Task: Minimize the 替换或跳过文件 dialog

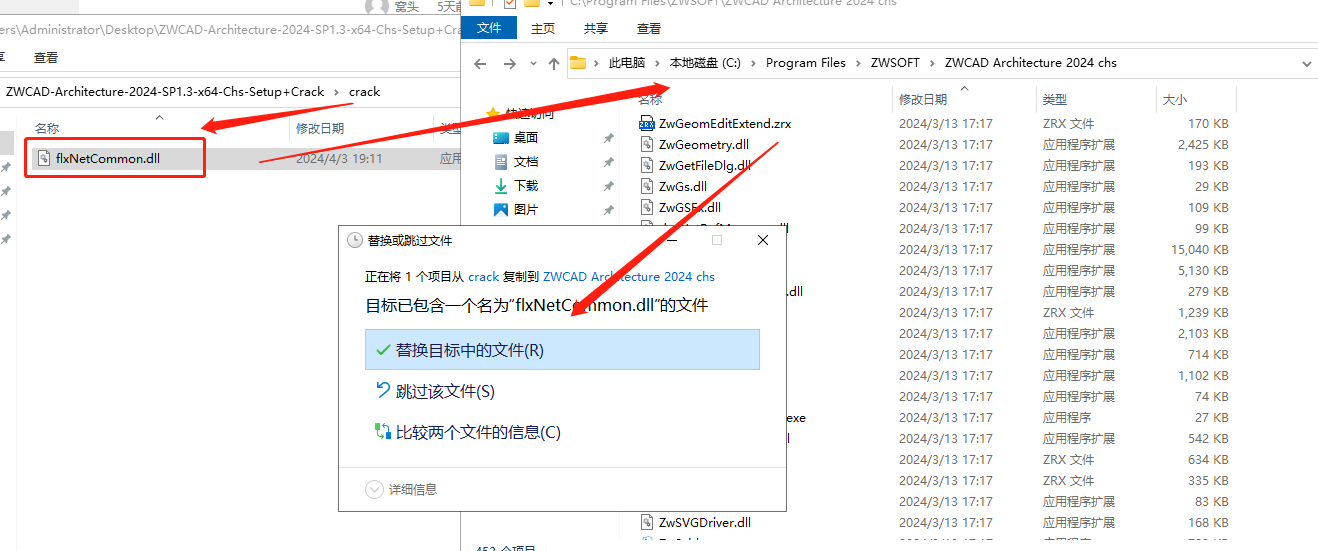Action: coord(671,241)
